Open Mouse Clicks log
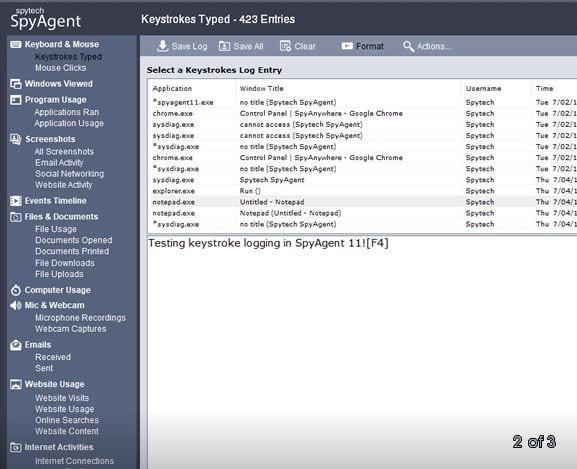This screenshot has height=469, width=577. [61, 68]
